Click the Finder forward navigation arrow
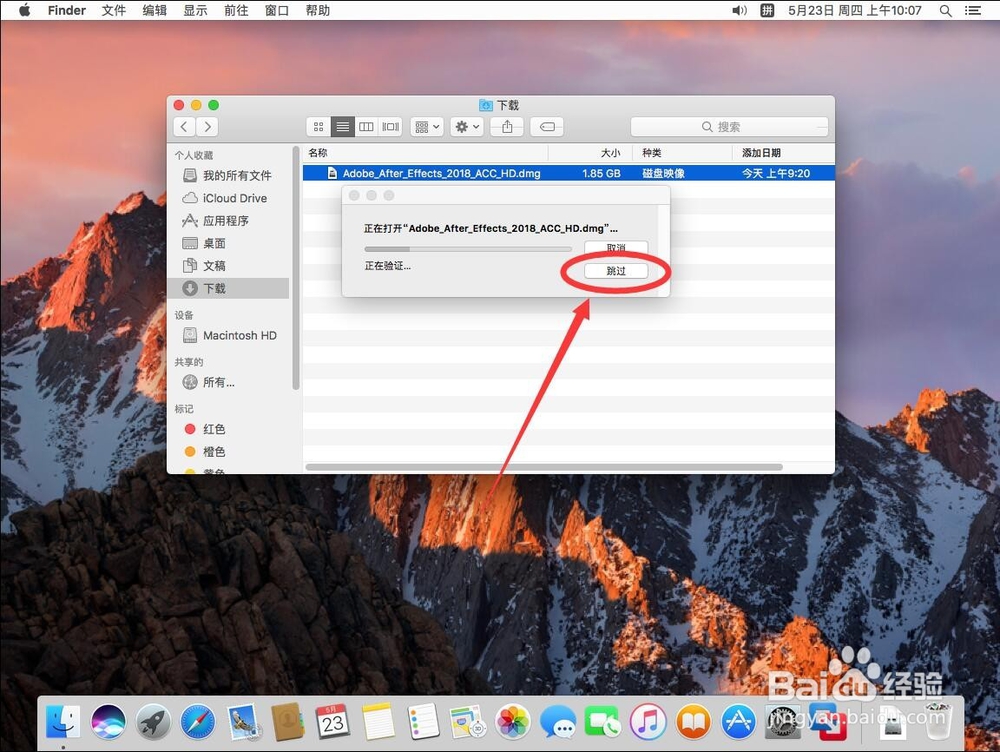 click(207, 126)
